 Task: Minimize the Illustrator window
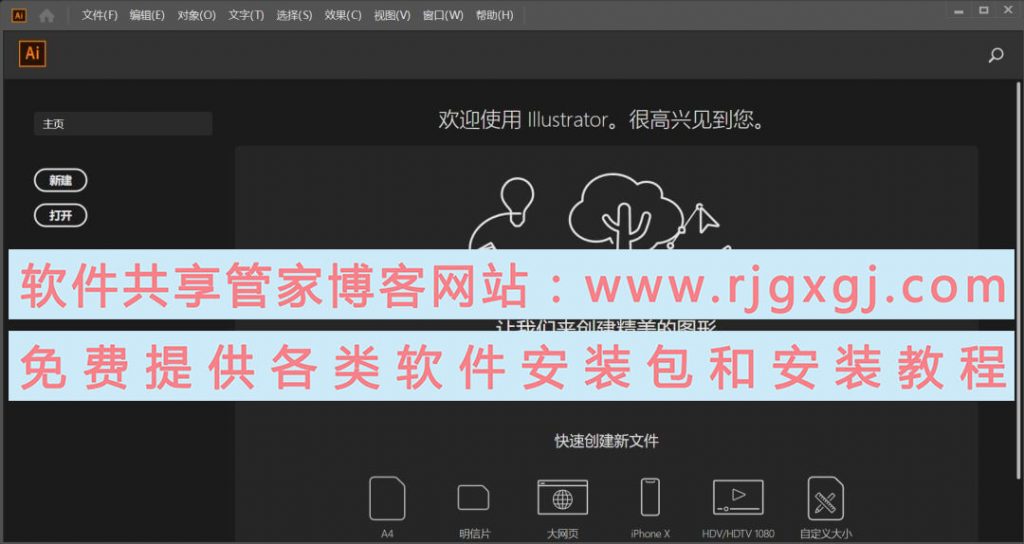coord(959,10)
